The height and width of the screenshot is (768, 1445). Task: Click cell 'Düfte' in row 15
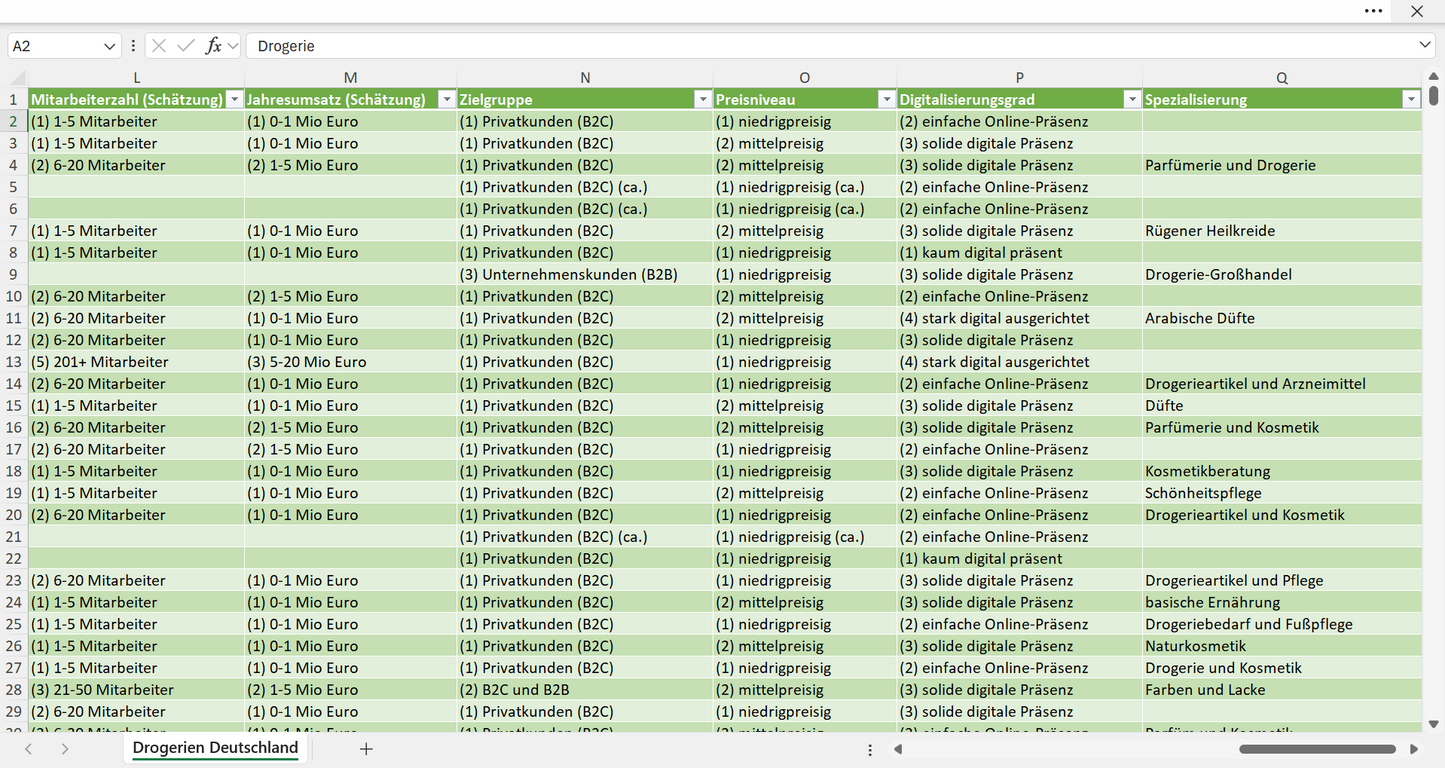[x=1282, y=406]
